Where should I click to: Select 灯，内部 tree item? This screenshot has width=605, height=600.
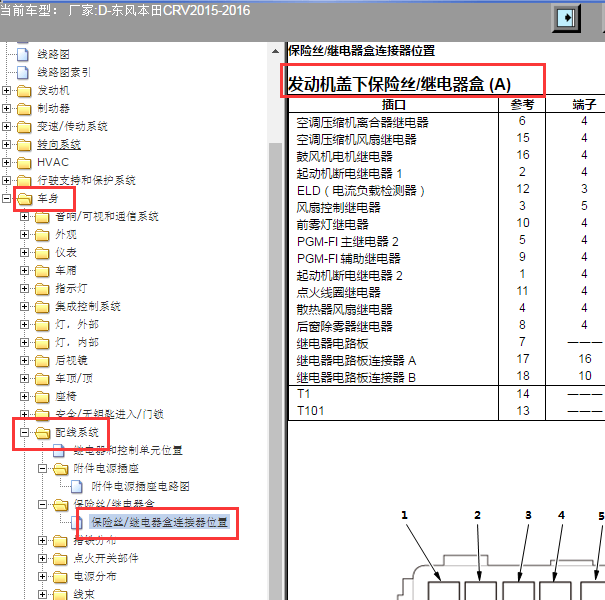(77, 343)
